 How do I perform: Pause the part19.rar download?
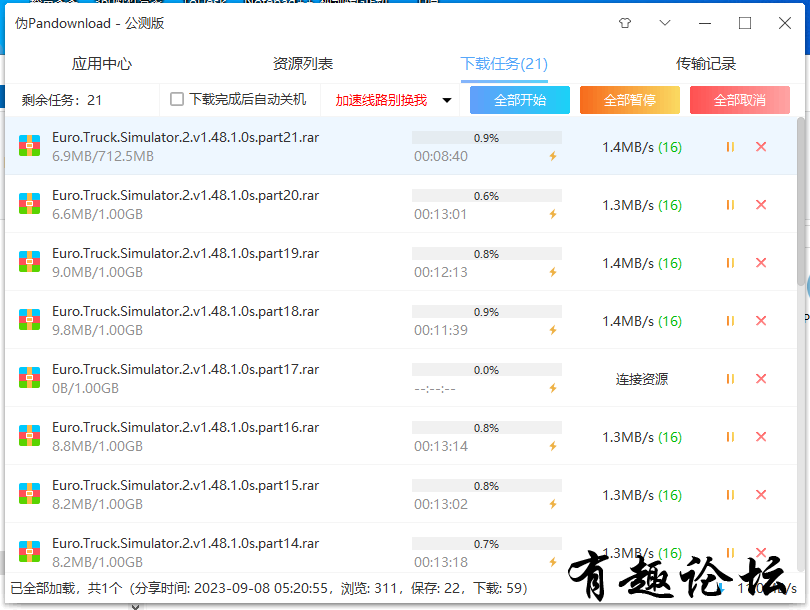click(x=730, y=263)
